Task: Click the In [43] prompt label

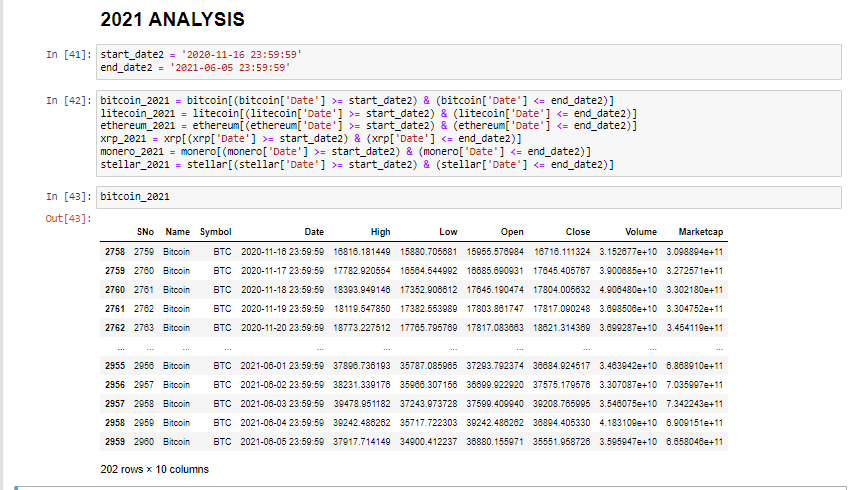Action: pos(69,197)
